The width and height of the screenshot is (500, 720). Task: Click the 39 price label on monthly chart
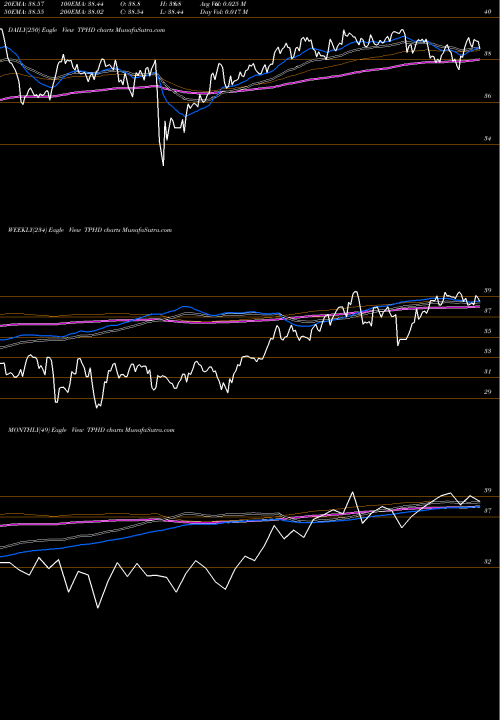coord(488,490)
